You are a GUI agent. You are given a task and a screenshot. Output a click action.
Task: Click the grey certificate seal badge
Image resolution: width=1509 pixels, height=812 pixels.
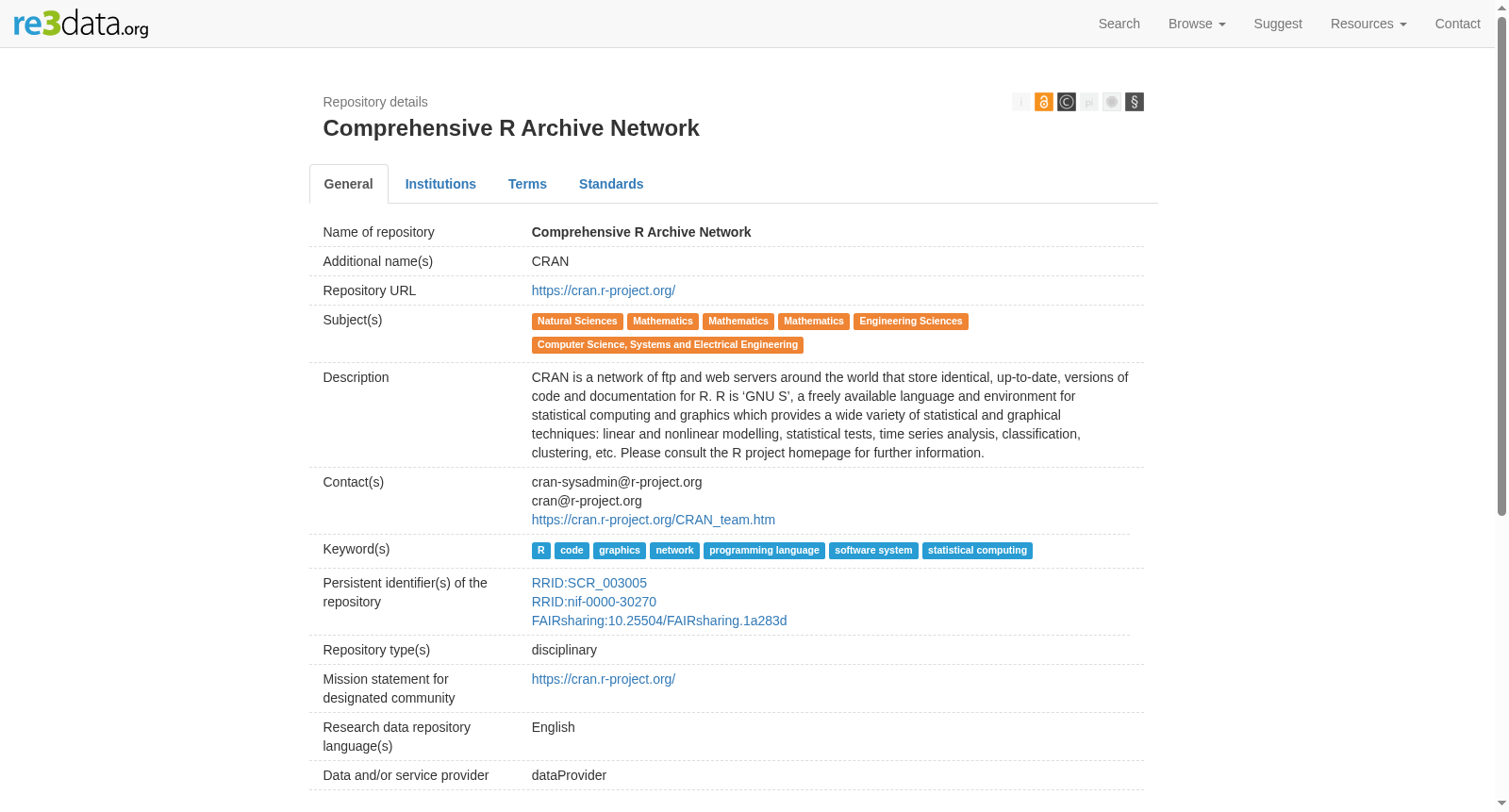(1112, 102)
